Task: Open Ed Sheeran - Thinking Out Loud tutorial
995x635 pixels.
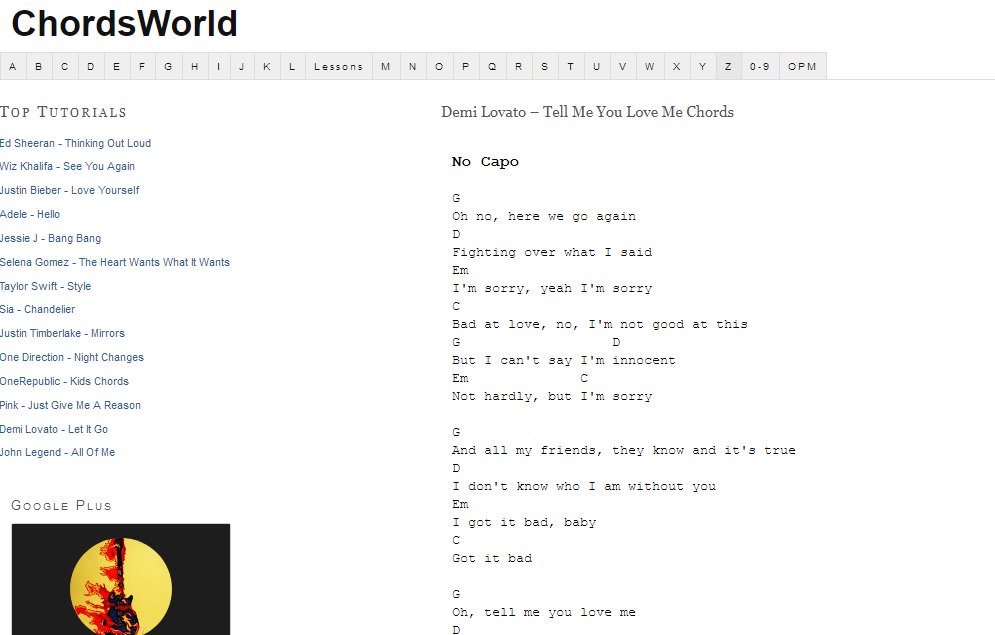Action: click(76, 143)
